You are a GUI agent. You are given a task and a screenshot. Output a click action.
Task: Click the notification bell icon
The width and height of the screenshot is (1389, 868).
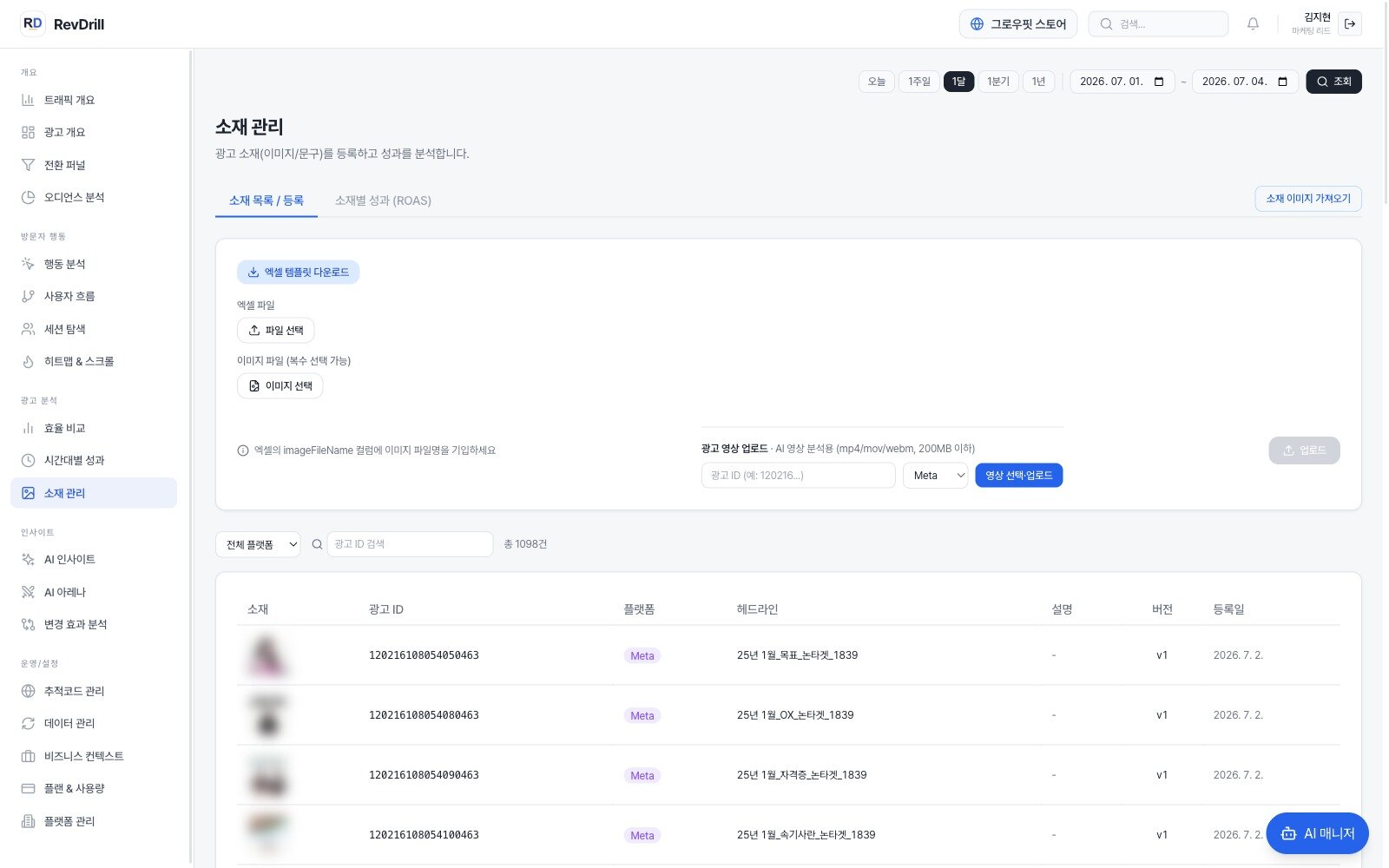coord(1253,24)
